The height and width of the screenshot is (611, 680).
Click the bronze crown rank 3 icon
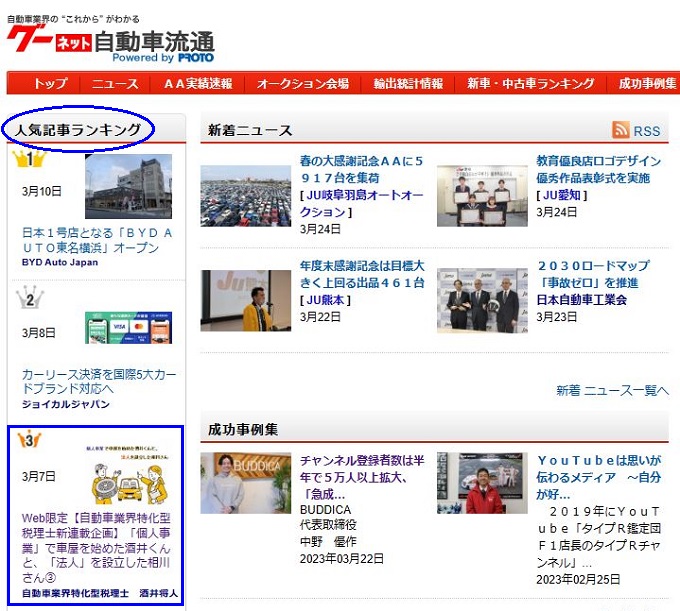coord(29,438)
